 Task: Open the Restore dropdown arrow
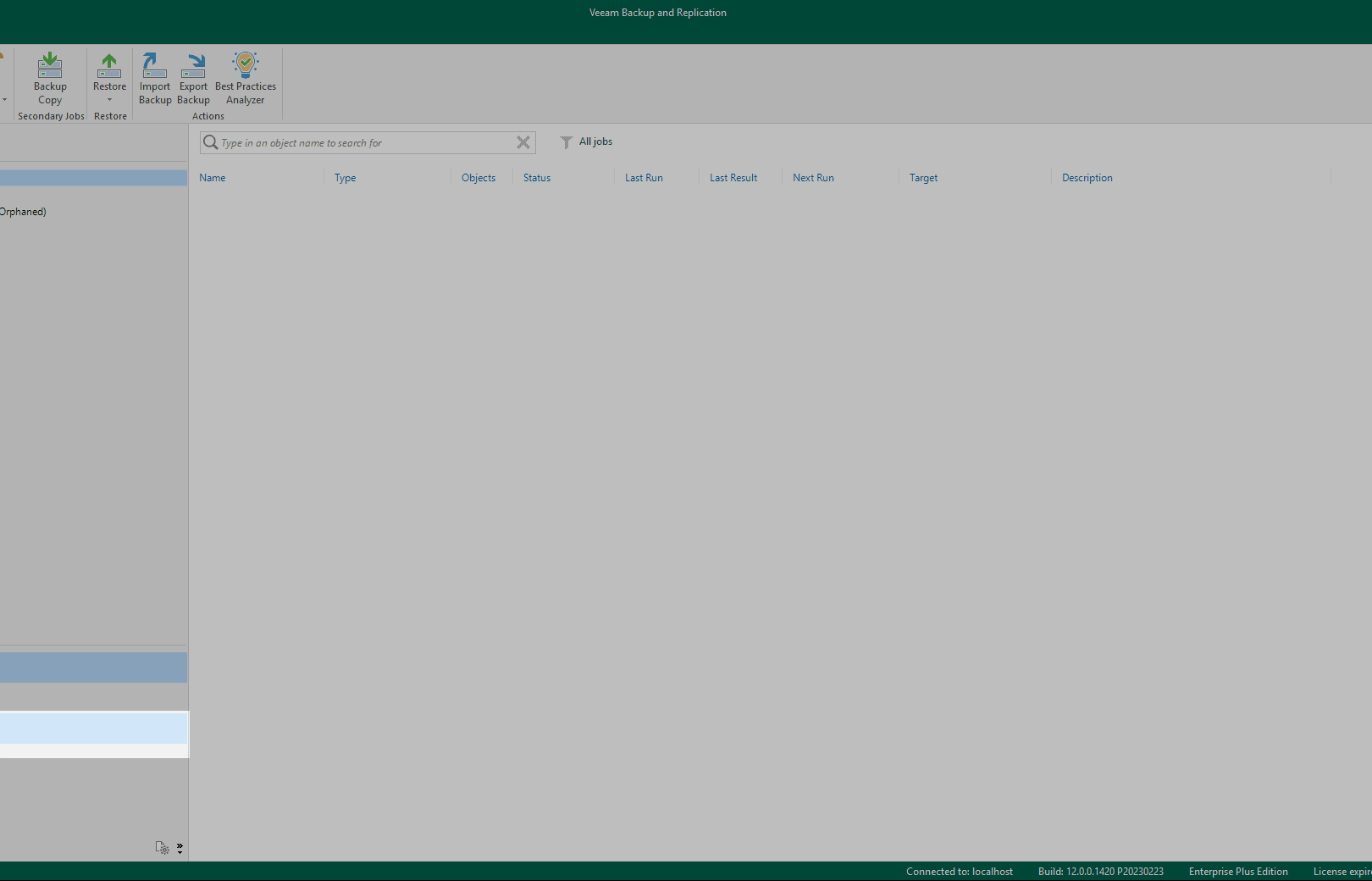pyautogui.click(x=109, y=100)
